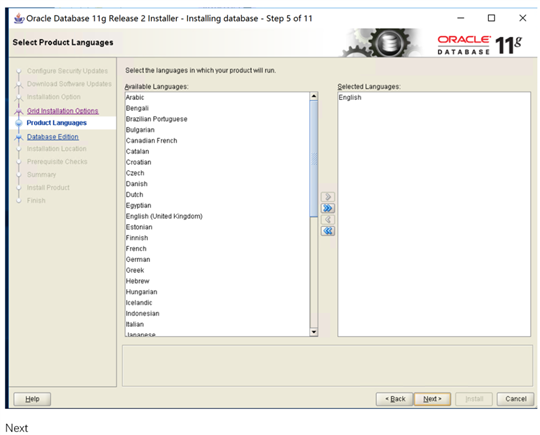Select Italian in Available Languages
The width and height of the screenshot is (540, 435).
coord(217,324)
